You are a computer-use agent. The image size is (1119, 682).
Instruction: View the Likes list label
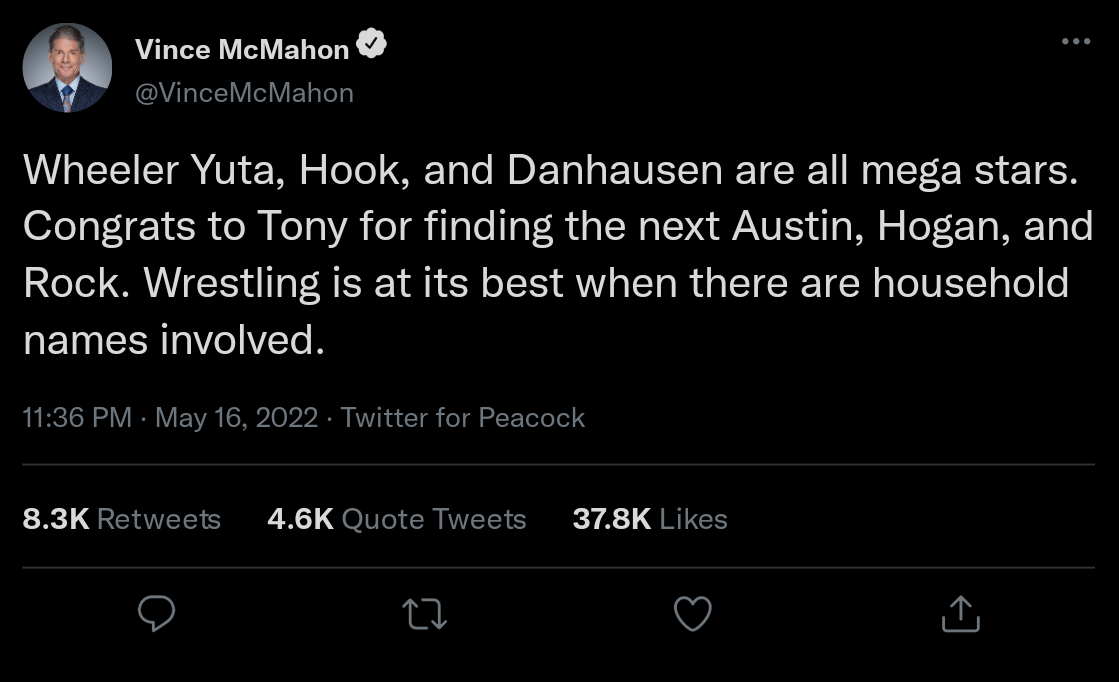(x=694, y=519)
